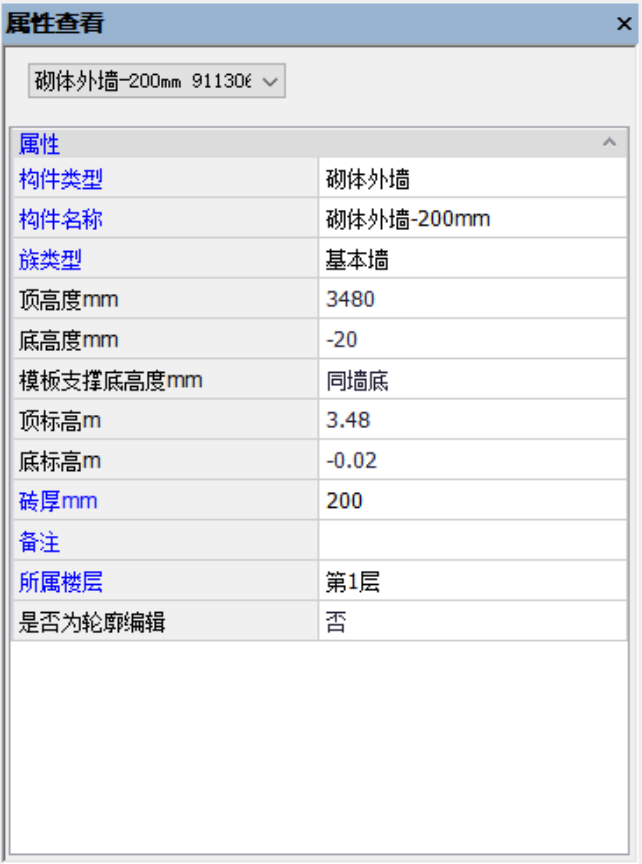Click the empty 备注 value field
The height and width of the screenshot is (864, 642).
pyautogui.click(x=472, y=542)
